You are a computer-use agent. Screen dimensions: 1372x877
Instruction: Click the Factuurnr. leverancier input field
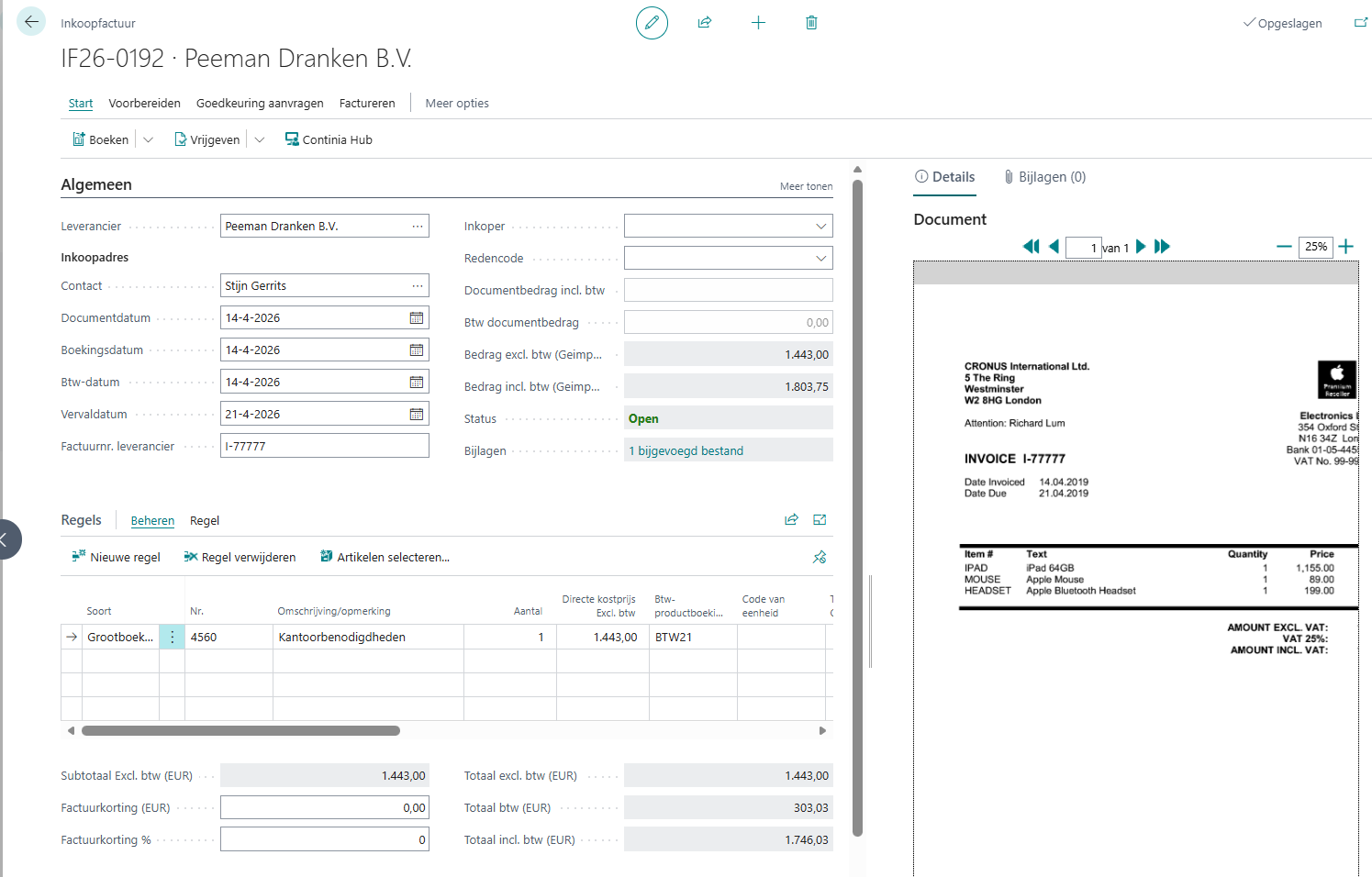(x=324, y=447)
